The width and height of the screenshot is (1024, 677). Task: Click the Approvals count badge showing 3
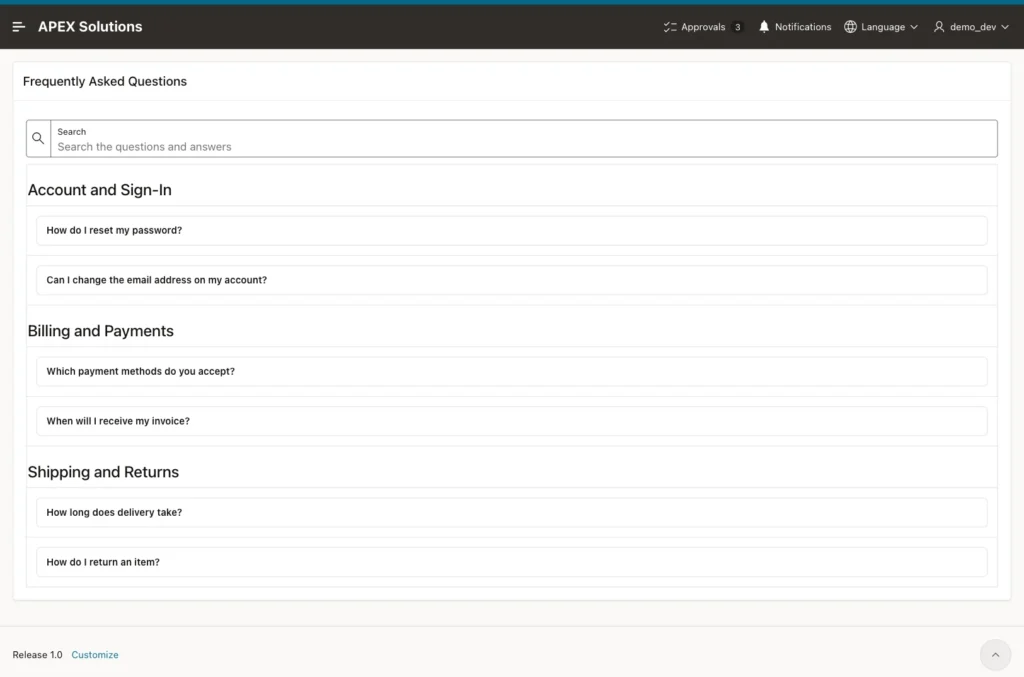(x=737, y=27)
